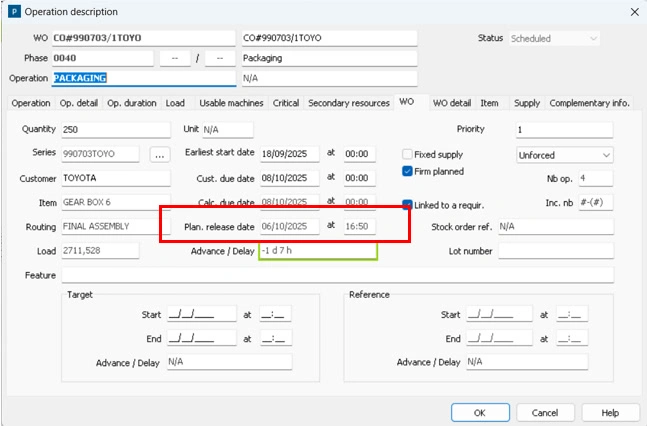Switch to the Op. duration tab
This screenshot has height=426, width=647.
point(132,103)
